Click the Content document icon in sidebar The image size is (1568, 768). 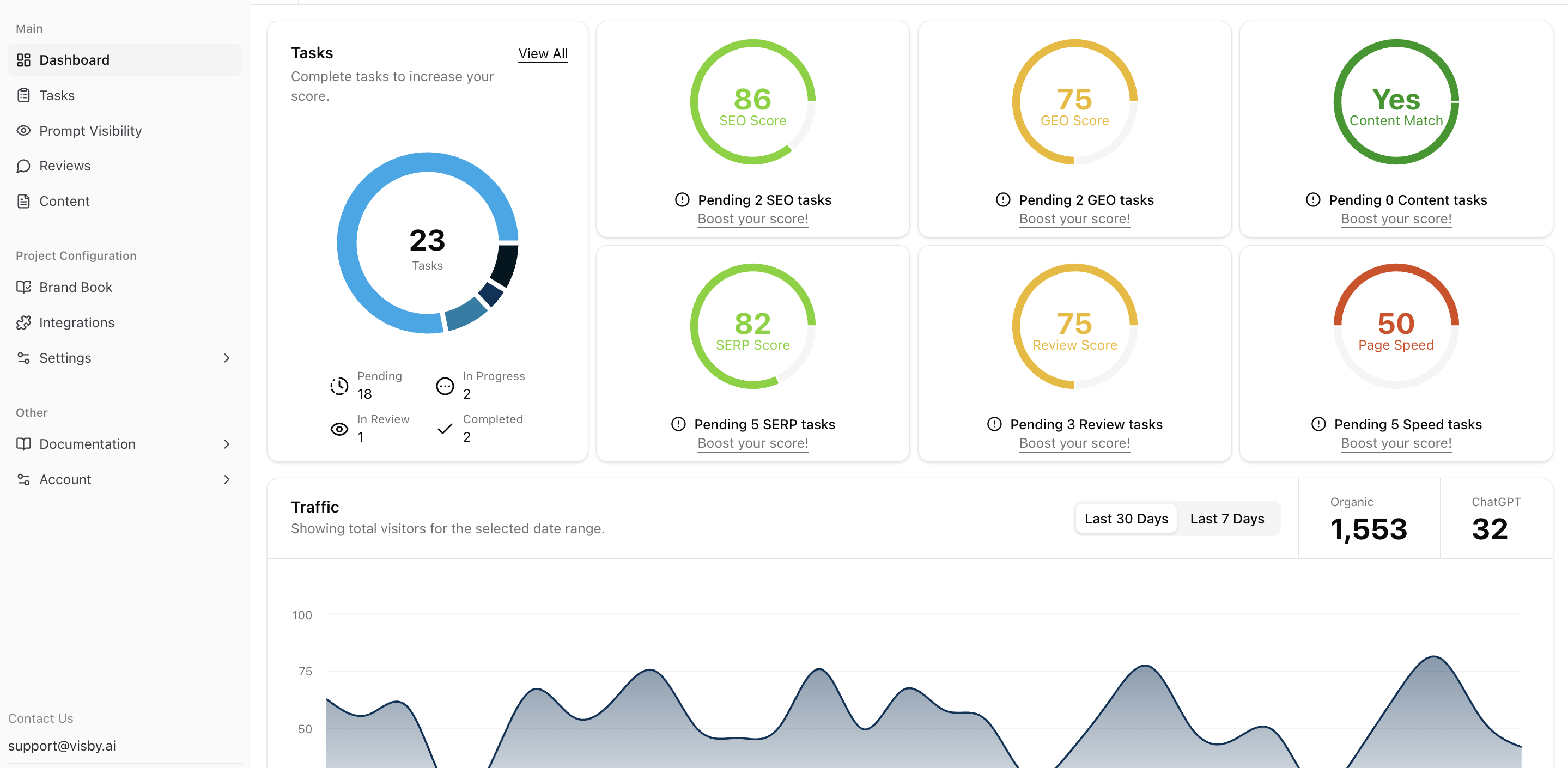tap(24, 201)
